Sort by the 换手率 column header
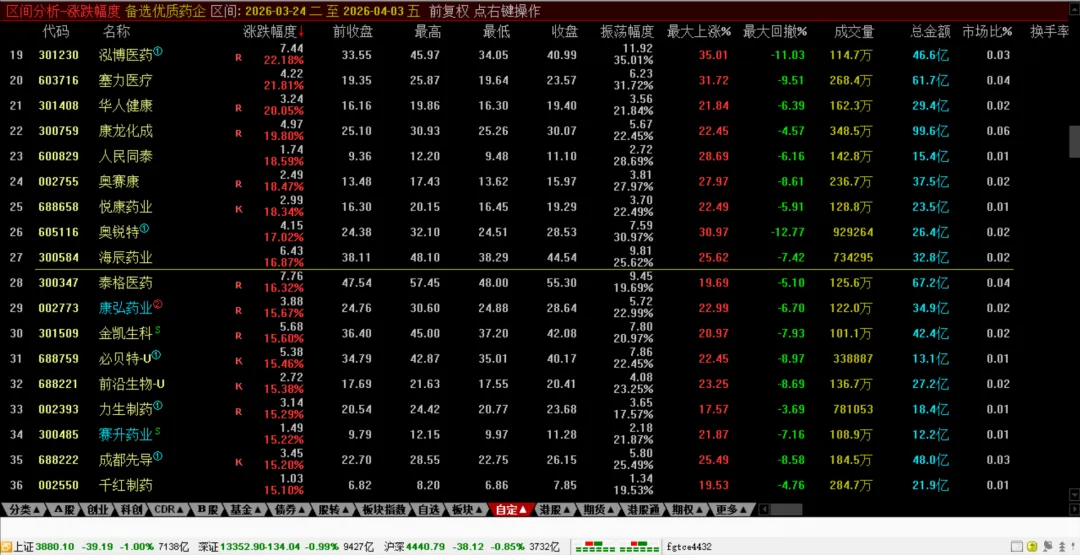This screenshot has width=1080, height=555. (x=1049, y=32)
